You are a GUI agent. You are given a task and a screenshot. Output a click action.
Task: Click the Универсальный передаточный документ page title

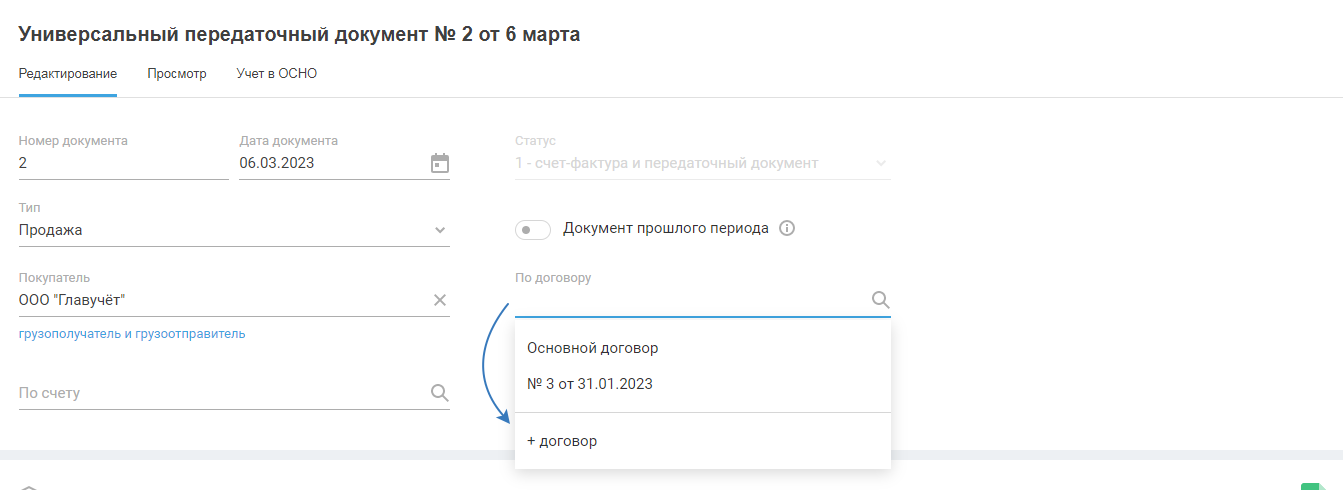pyautogui.click(x=299, y=34)
